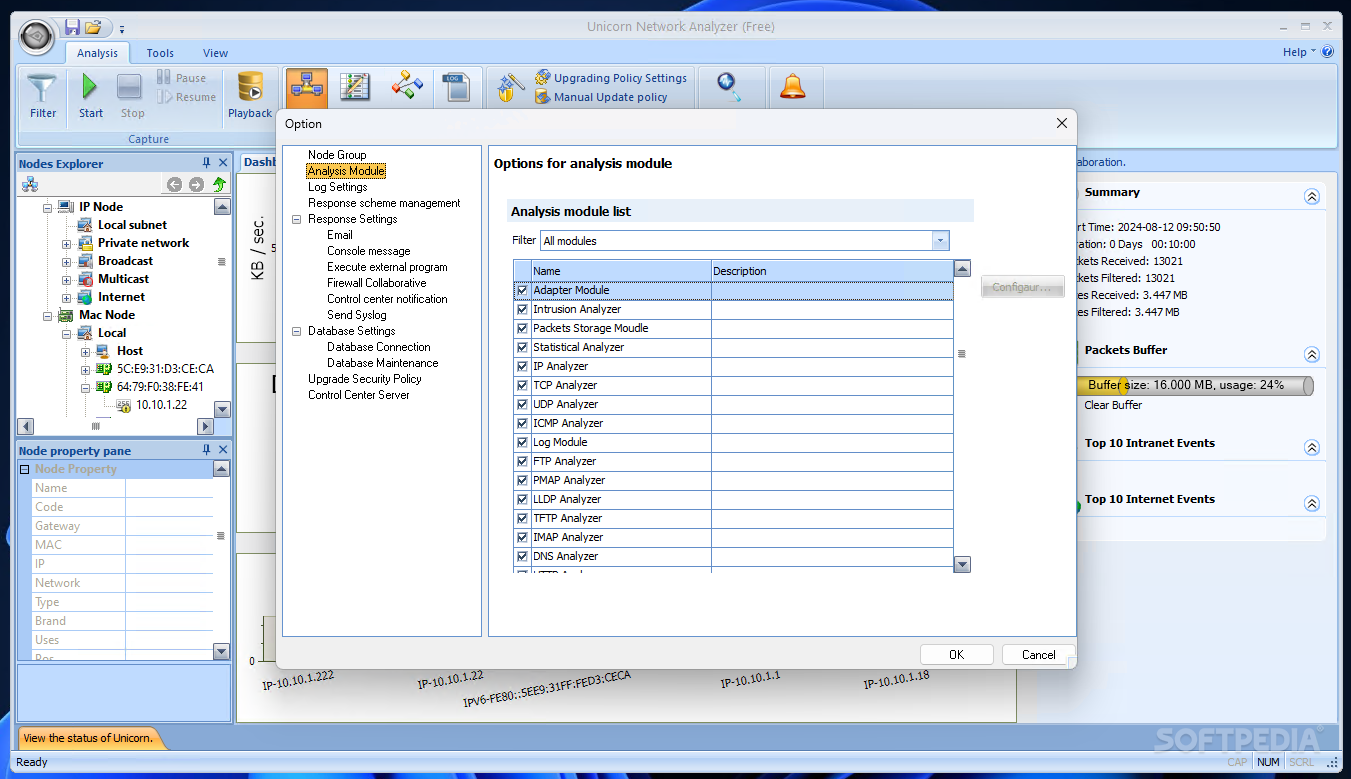Click the Open folder quick-access icon
1351x779 pixels.
[93, 27]
